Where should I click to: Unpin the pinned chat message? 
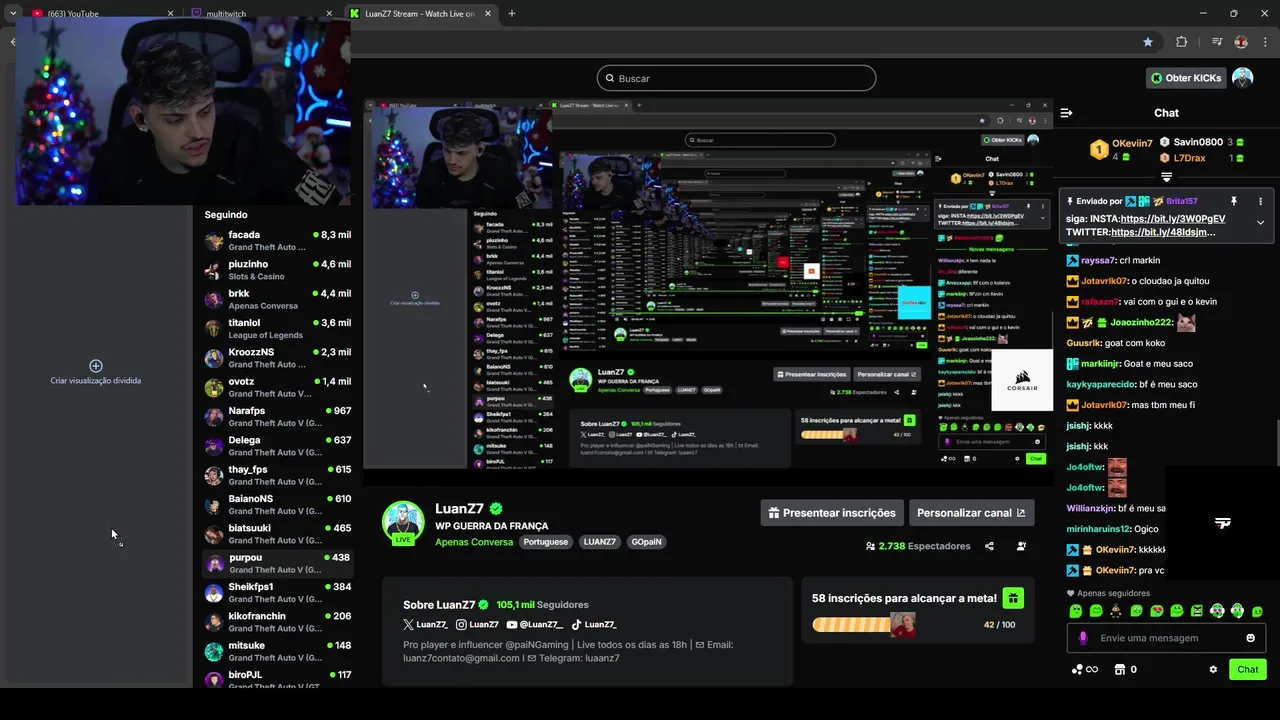pyautogui.click(x=1234, y=201)
